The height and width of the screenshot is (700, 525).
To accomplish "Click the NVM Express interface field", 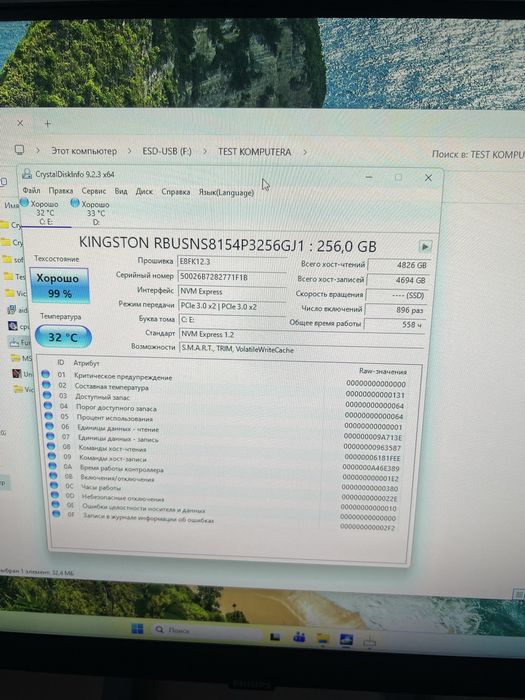I will (232, 292).
